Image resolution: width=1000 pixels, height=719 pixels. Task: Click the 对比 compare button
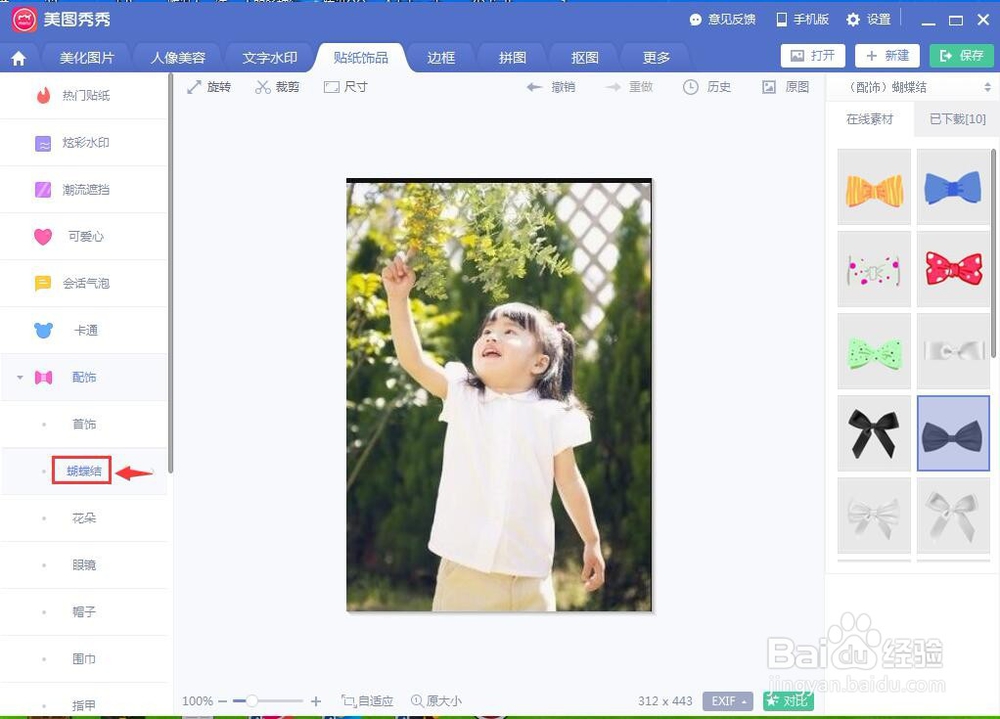coord(788,701)
